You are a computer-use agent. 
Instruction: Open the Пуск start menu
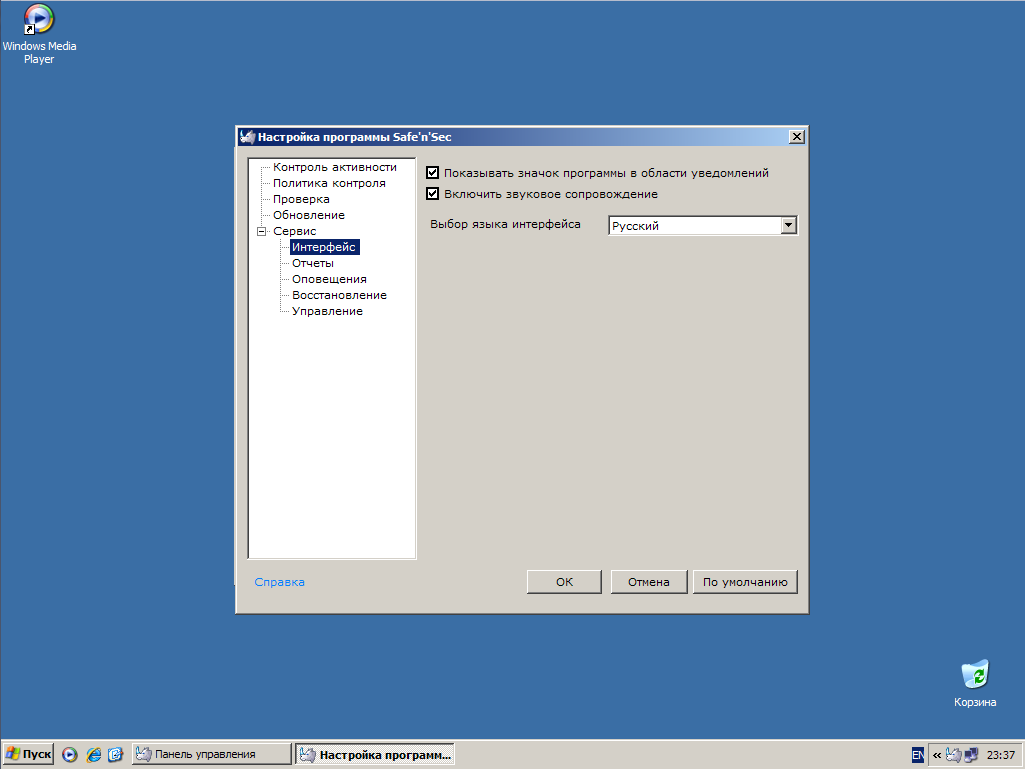(x=28, y=755)
